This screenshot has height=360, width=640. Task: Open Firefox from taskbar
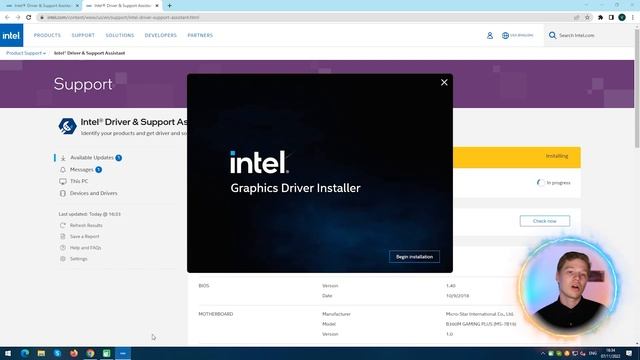click(x=73, y=353)
